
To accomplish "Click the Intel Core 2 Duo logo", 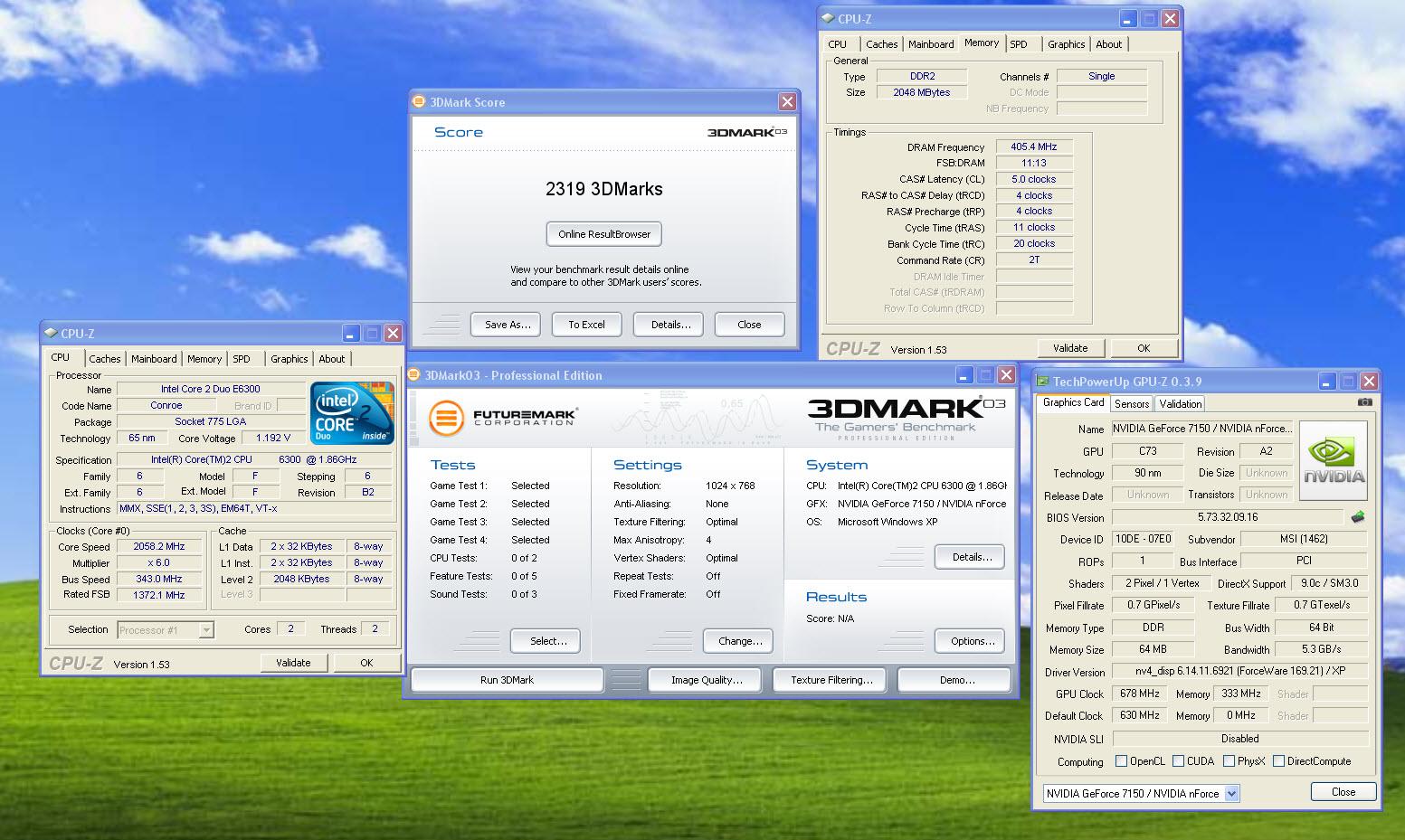I will tap(353, 413).
